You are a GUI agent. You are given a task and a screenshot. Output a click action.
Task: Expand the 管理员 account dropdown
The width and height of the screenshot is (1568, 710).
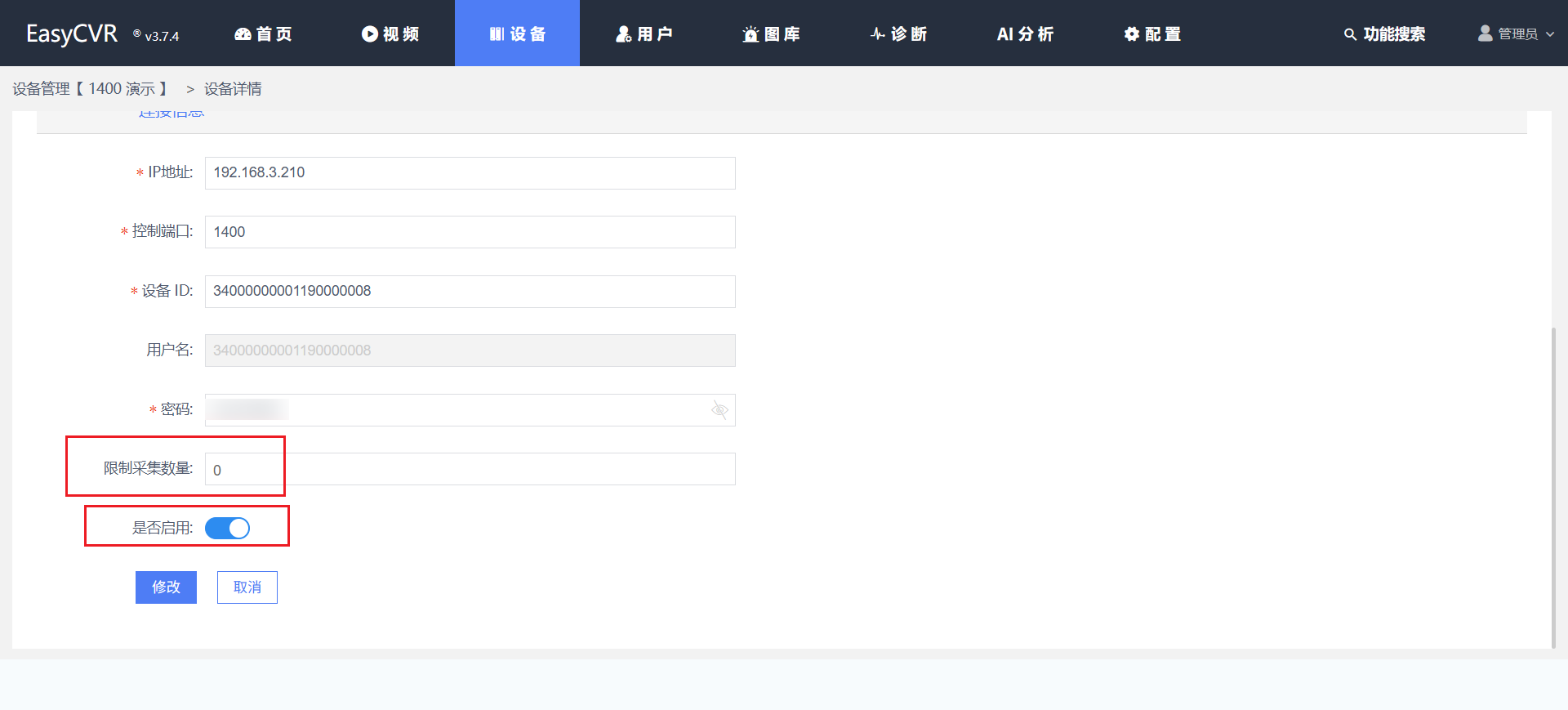pyautogui.click(x=1516, y=33)
